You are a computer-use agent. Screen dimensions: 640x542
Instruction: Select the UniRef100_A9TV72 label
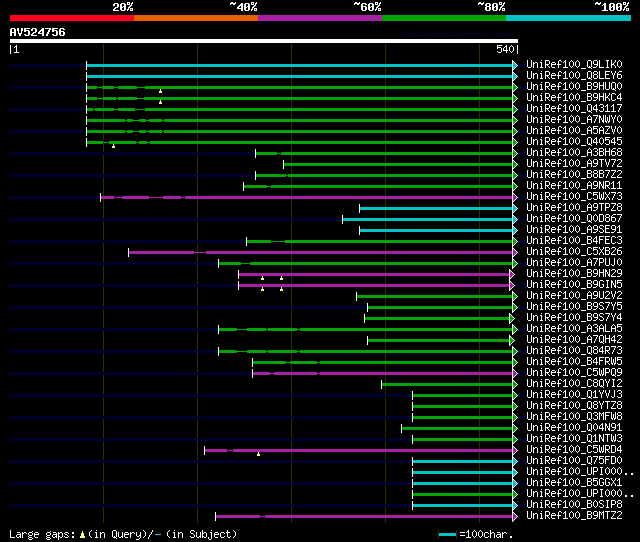point(574,164)
